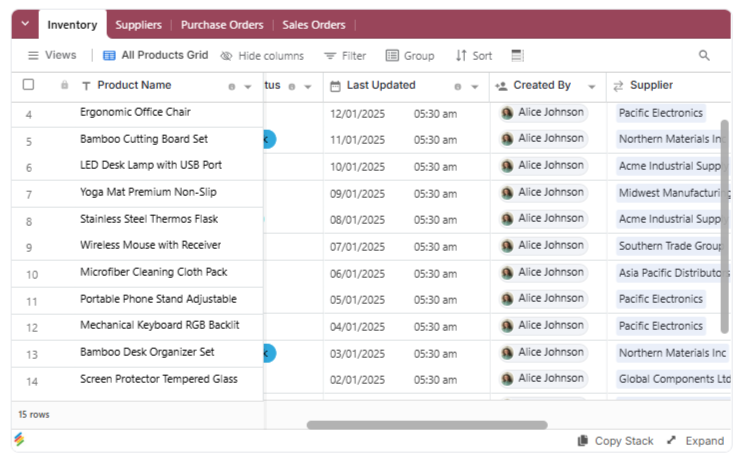Screen dimensions: 748x460
Task: Open Midwest Manufacturing supplier link
Action: pyautogui.click(x=673, y=193)
